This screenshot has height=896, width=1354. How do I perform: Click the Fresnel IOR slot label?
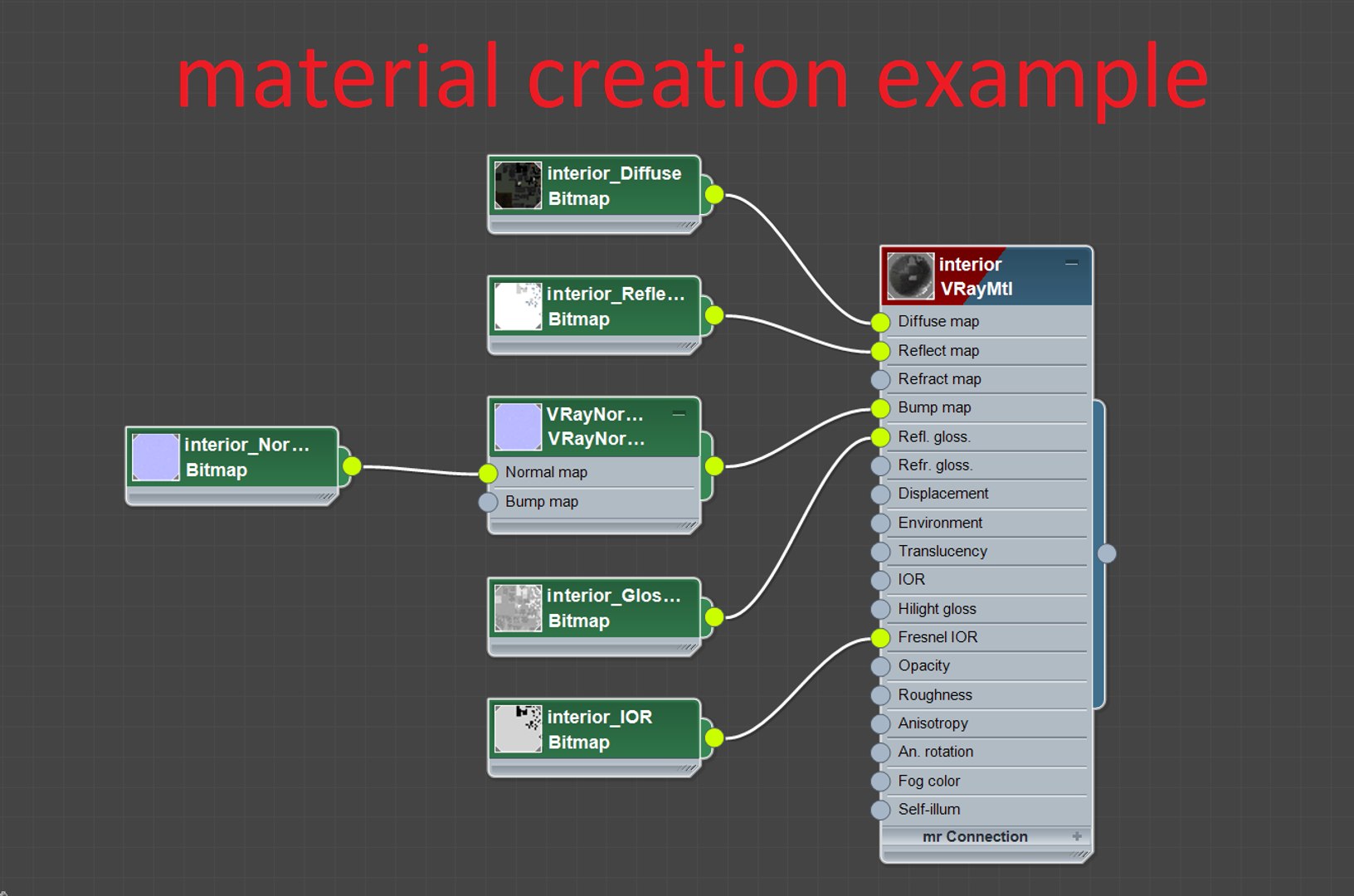[x=938, y=637]
